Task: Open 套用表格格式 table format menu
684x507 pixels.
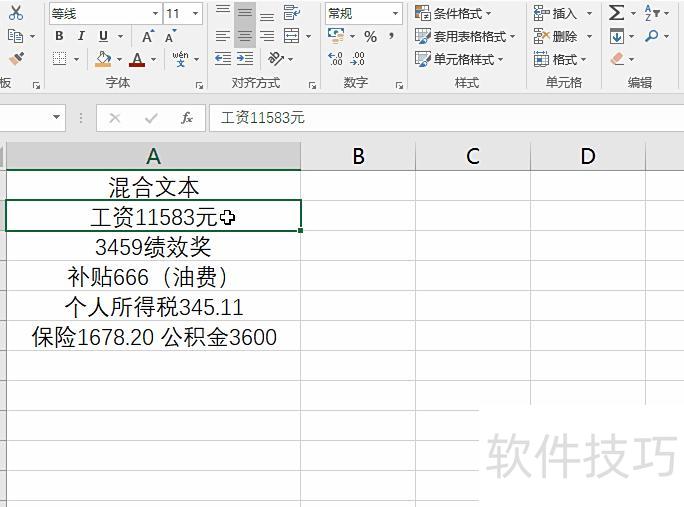Action: [465, 36]
